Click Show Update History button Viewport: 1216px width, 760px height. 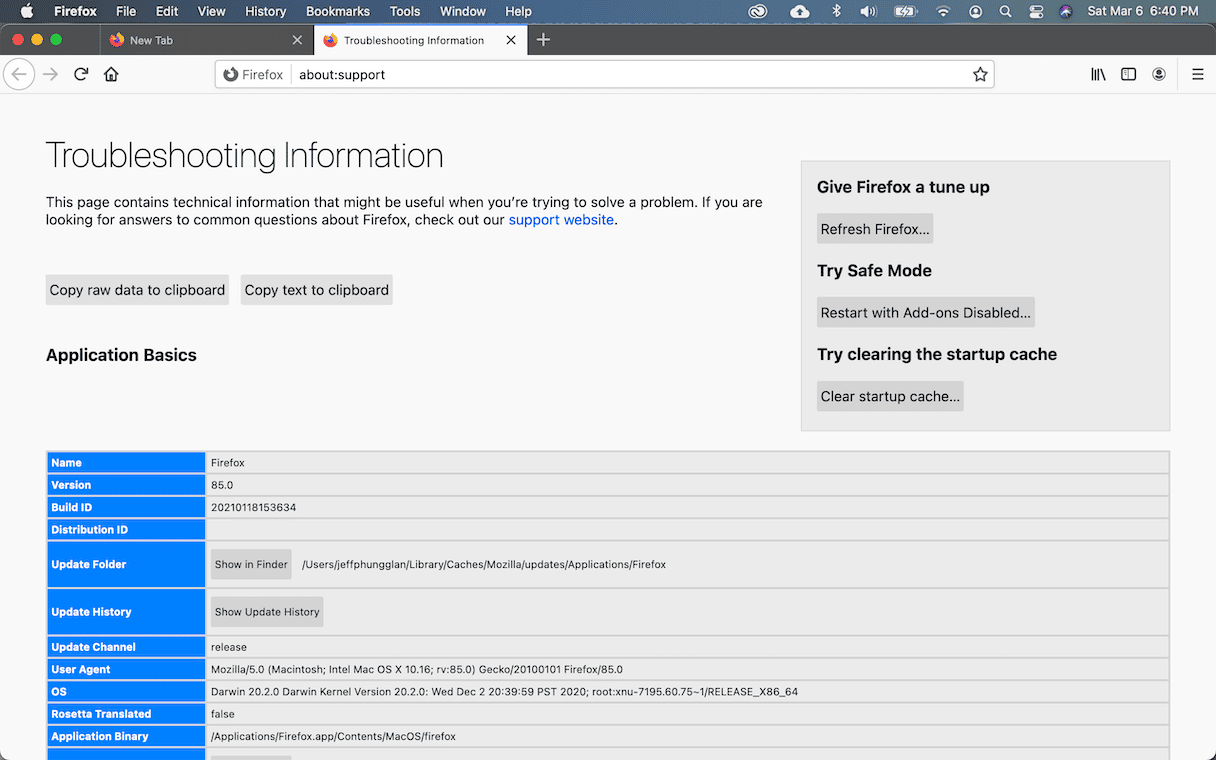point(267,612)
